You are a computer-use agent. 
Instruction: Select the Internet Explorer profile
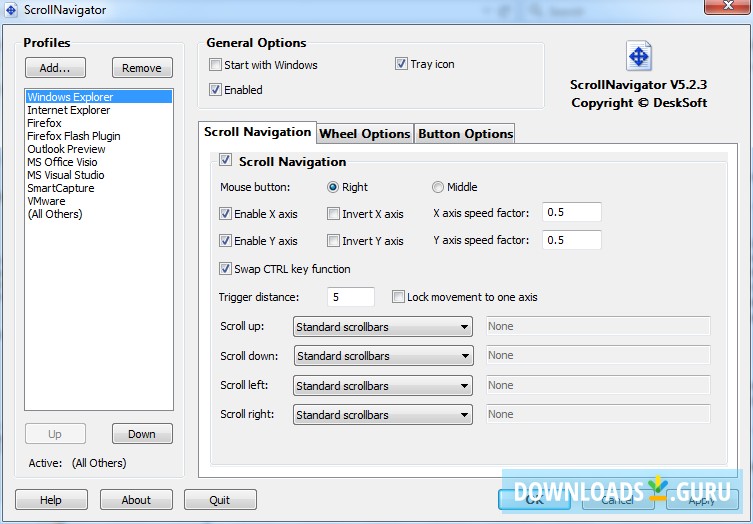tap(98, 110)
